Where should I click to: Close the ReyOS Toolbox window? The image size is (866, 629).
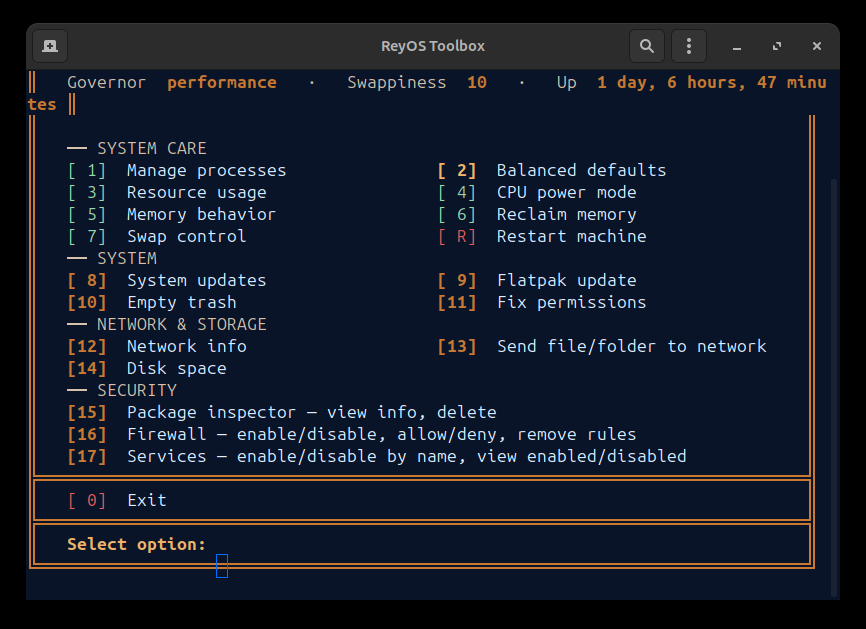click(817, 46)
